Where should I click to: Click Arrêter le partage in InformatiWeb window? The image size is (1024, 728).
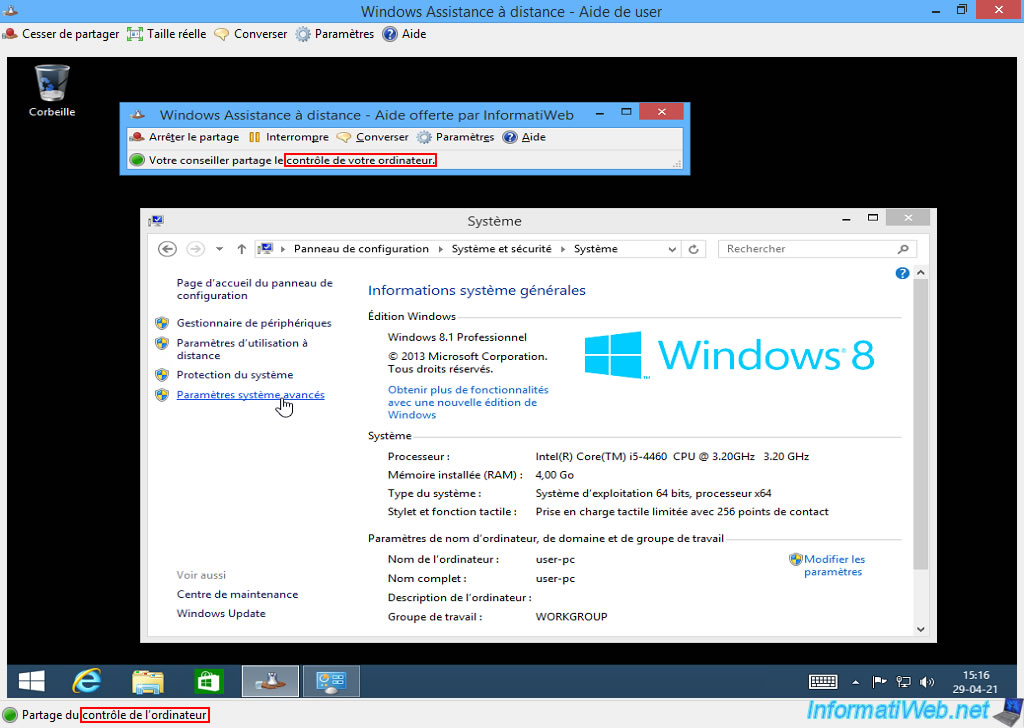click(x=185, y=137)
